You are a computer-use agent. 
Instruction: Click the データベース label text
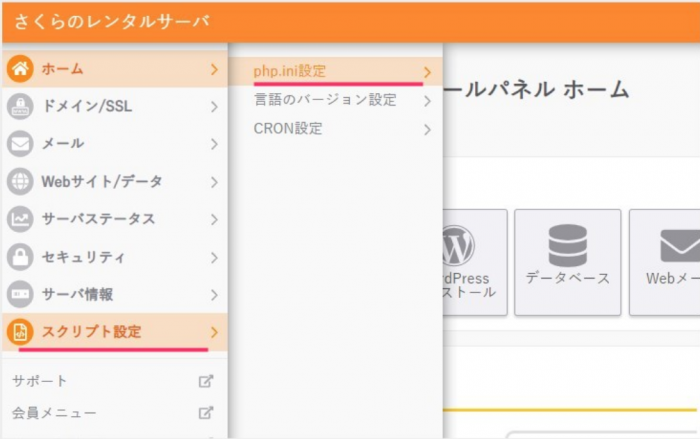tap(567, 278)
